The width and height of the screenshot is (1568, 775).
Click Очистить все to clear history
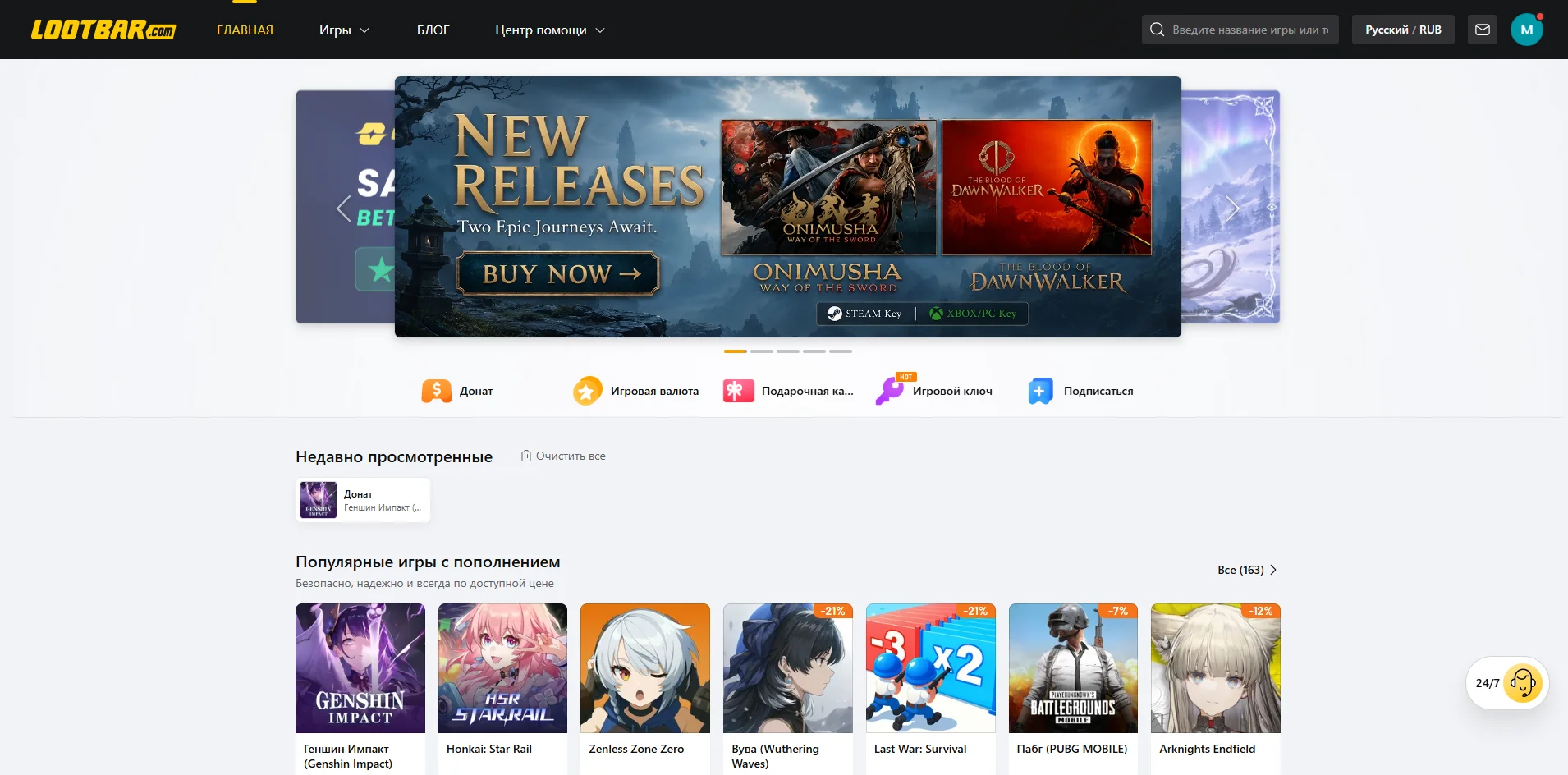point(571,456)
